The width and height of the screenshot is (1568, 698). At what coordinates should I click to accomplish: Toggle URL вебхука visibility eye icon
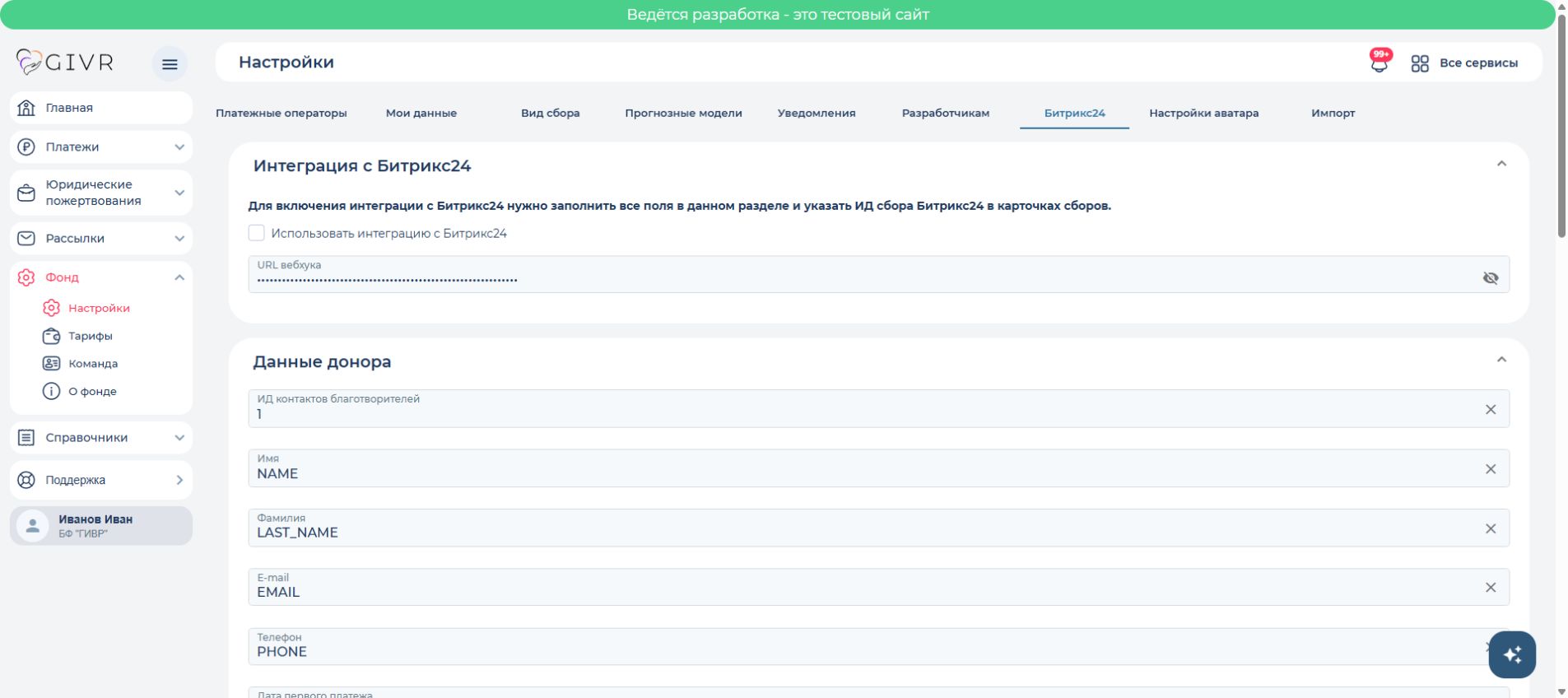(1491, 278)
